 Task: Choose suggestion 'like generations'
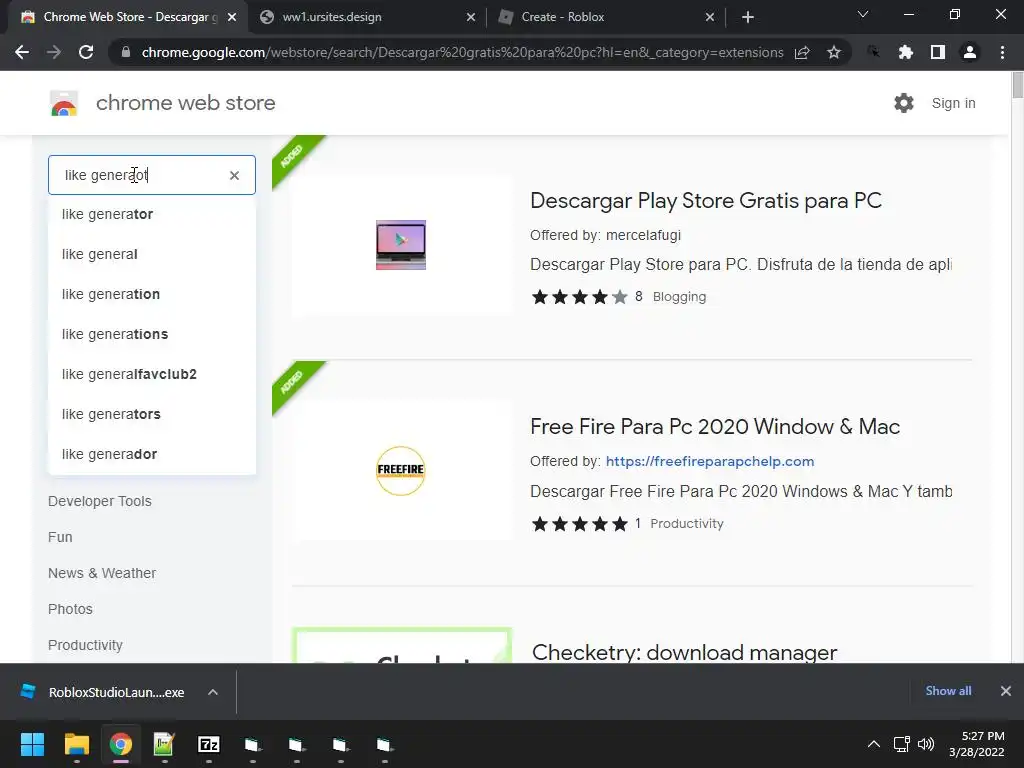pos(152,334)
